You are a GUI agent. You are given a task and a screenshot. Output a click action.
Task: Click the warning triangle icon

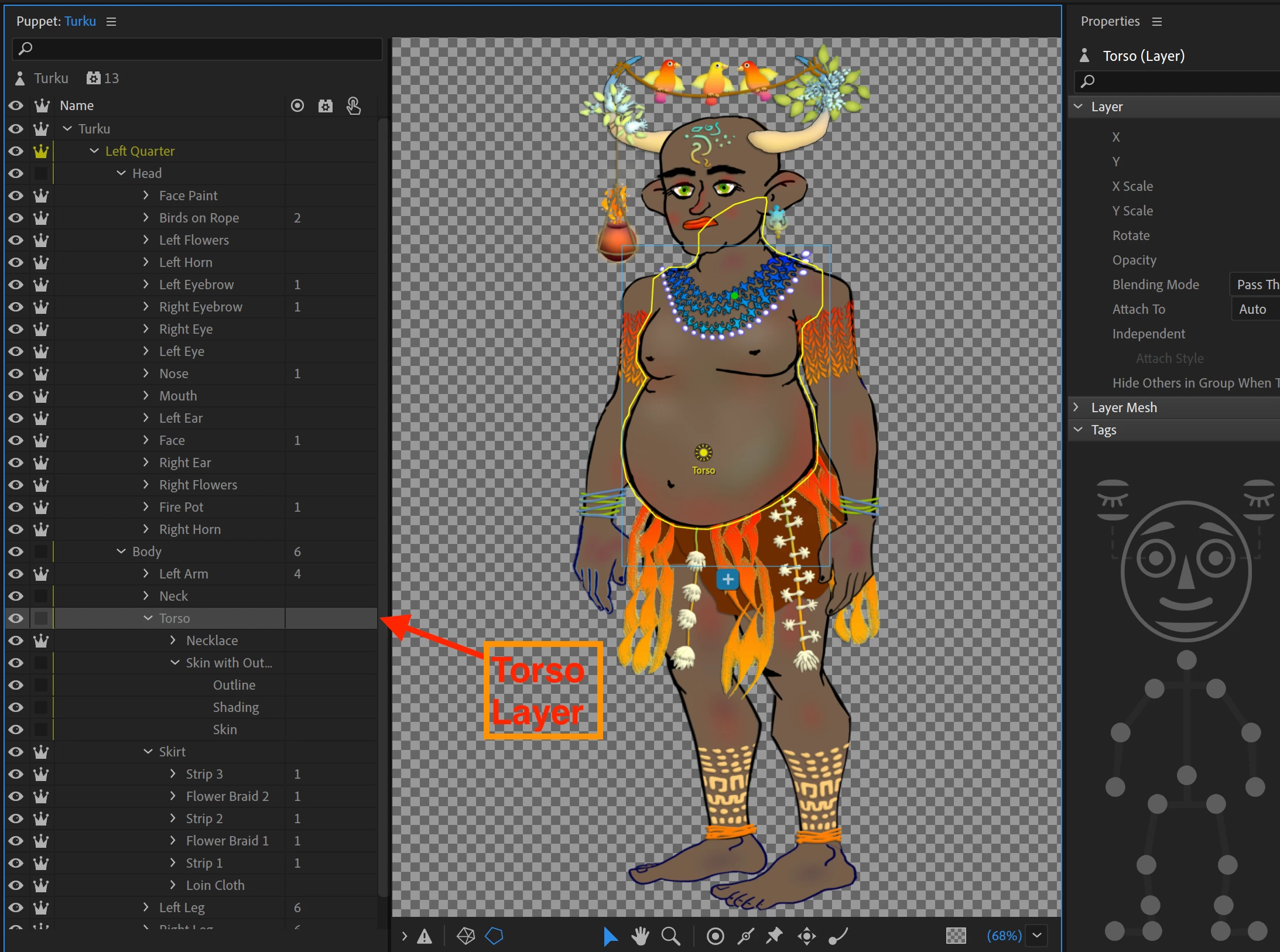(425, 937)
